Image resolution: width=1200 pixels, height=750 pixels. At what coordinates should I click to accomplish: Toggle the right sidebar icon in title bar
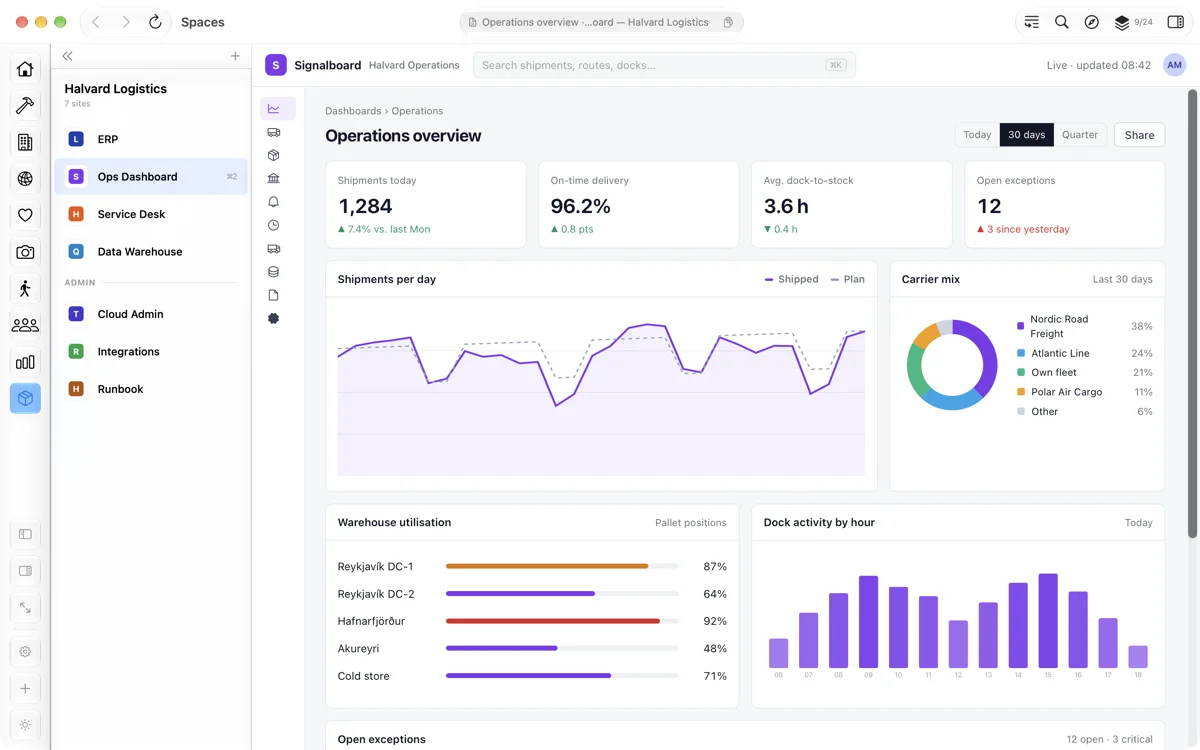[x=1175, y=22]
